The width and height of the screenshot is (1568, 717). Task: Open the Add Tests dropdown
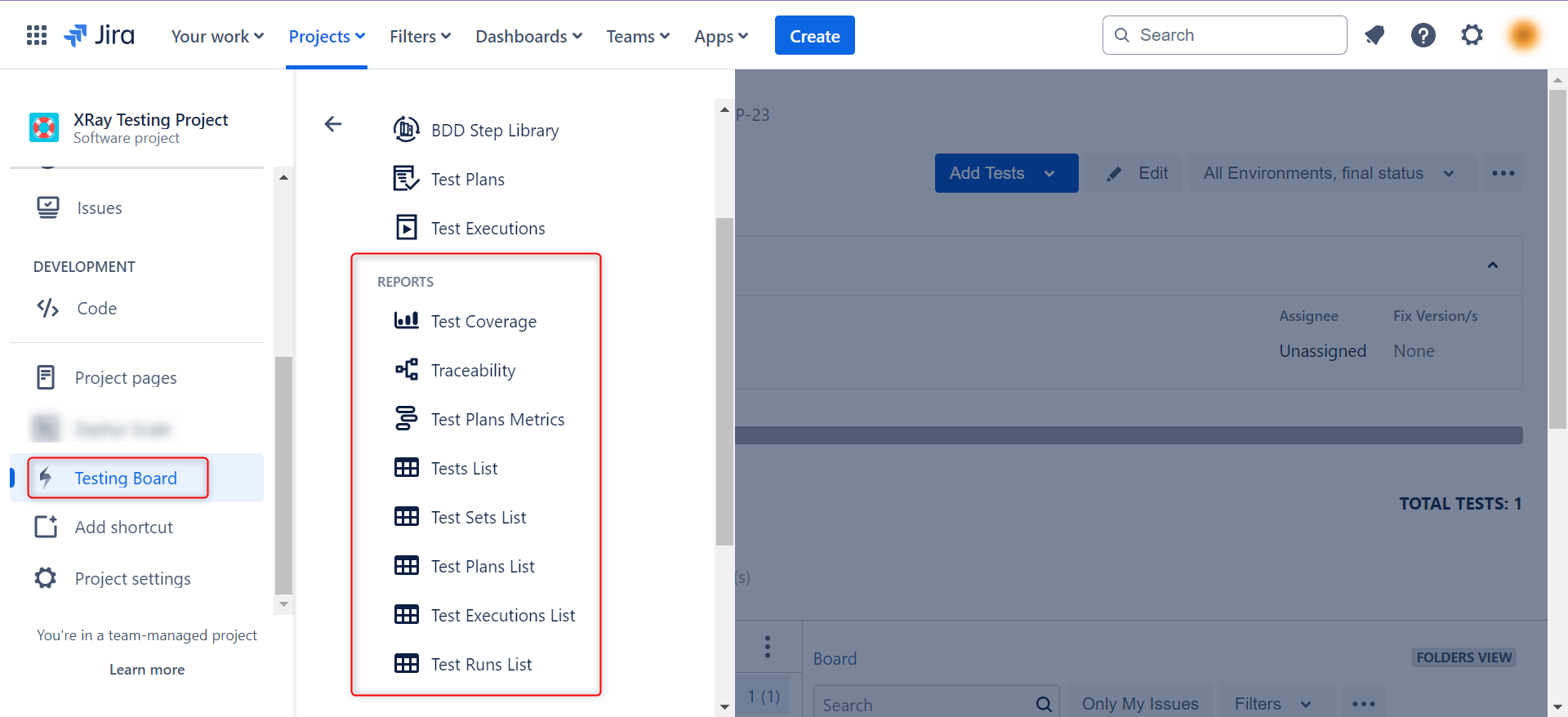click(x=1005, y=173)
